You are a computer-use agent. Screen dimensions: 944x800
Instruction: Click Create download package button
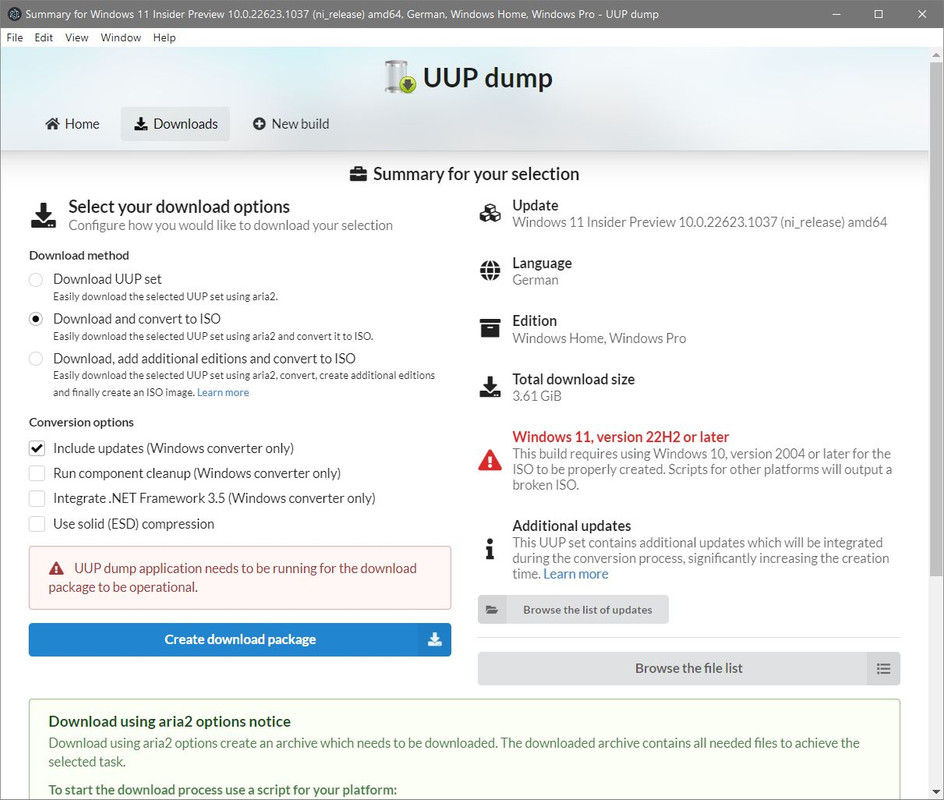240,639
